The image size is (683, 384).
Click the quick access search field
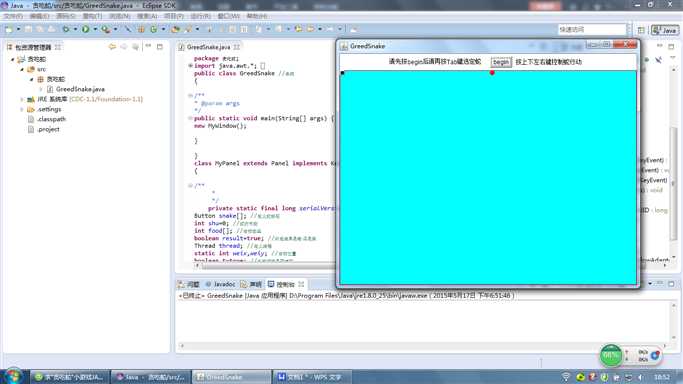click(592, 30)
